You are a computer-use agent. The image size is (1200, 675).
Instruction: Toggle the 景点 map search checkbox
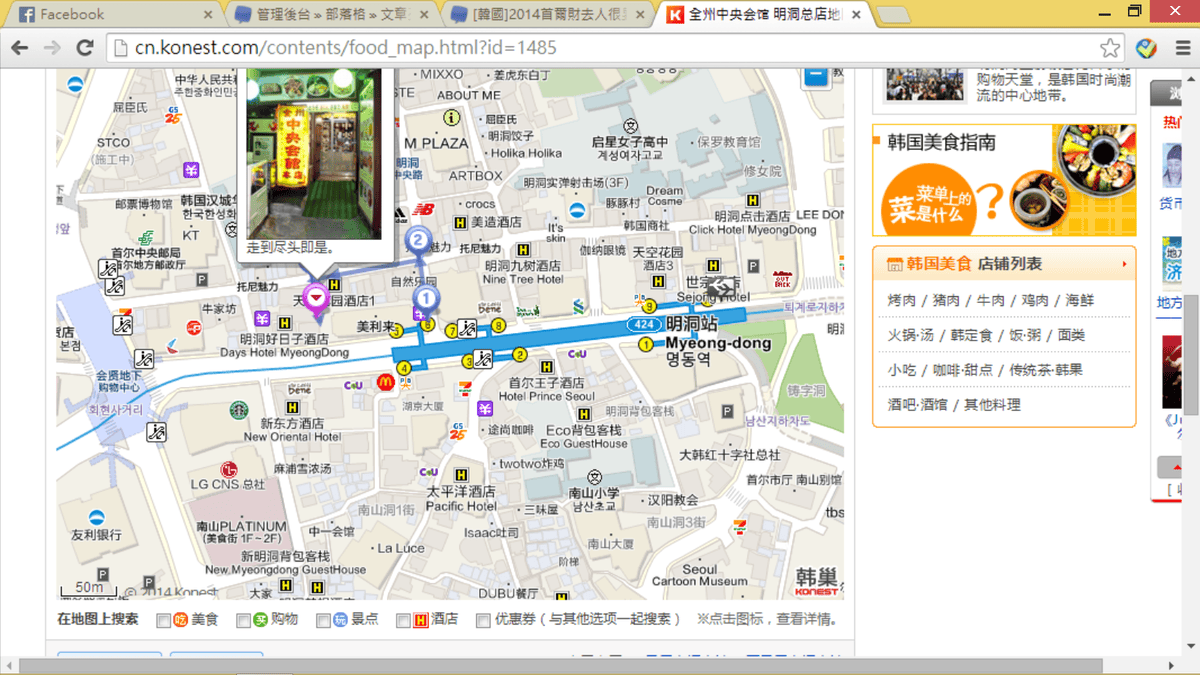[x=323, y=620]
